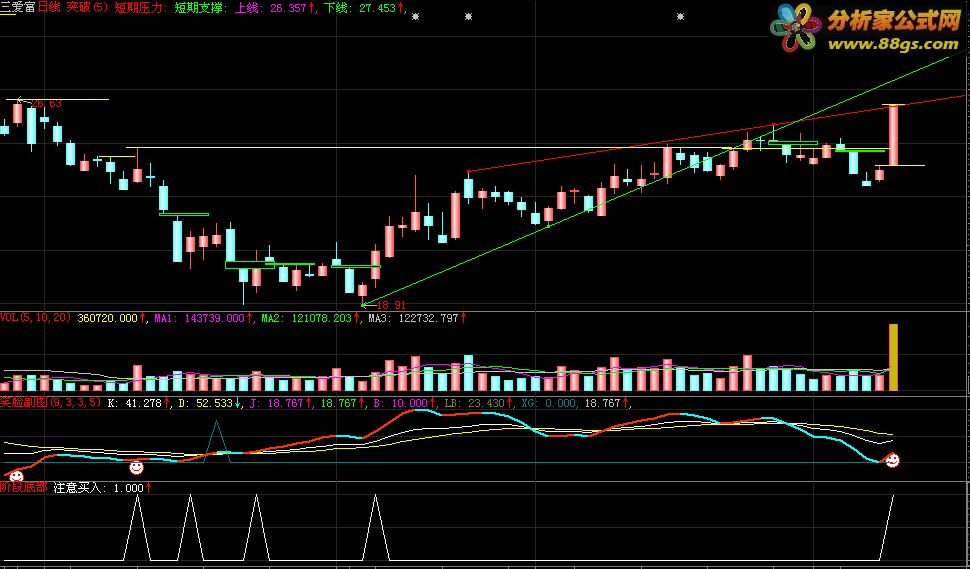
Task: Click the leftmost smiley face at chart edge
Action: (x=16, y=476)
